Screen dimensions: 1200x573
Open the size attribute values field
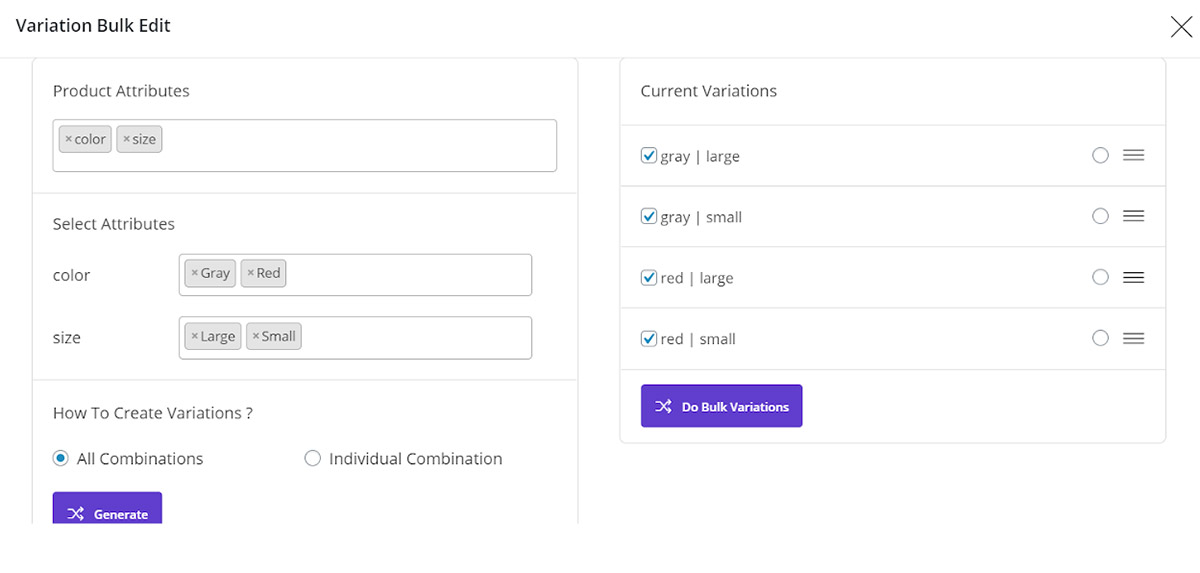click(x=410, y=338)
